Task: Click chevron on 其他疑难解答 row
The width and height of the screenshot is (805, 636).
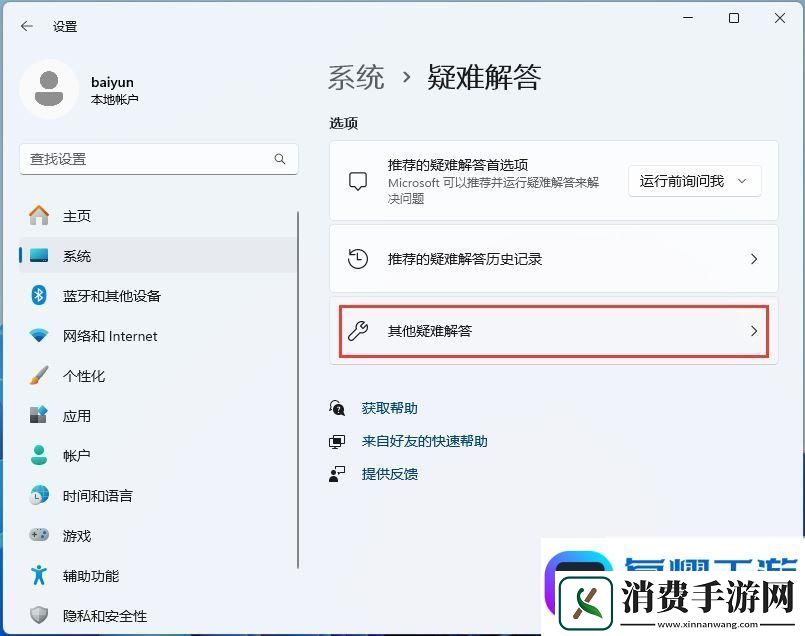Action: pyautogui.click(x=754, y=331)
